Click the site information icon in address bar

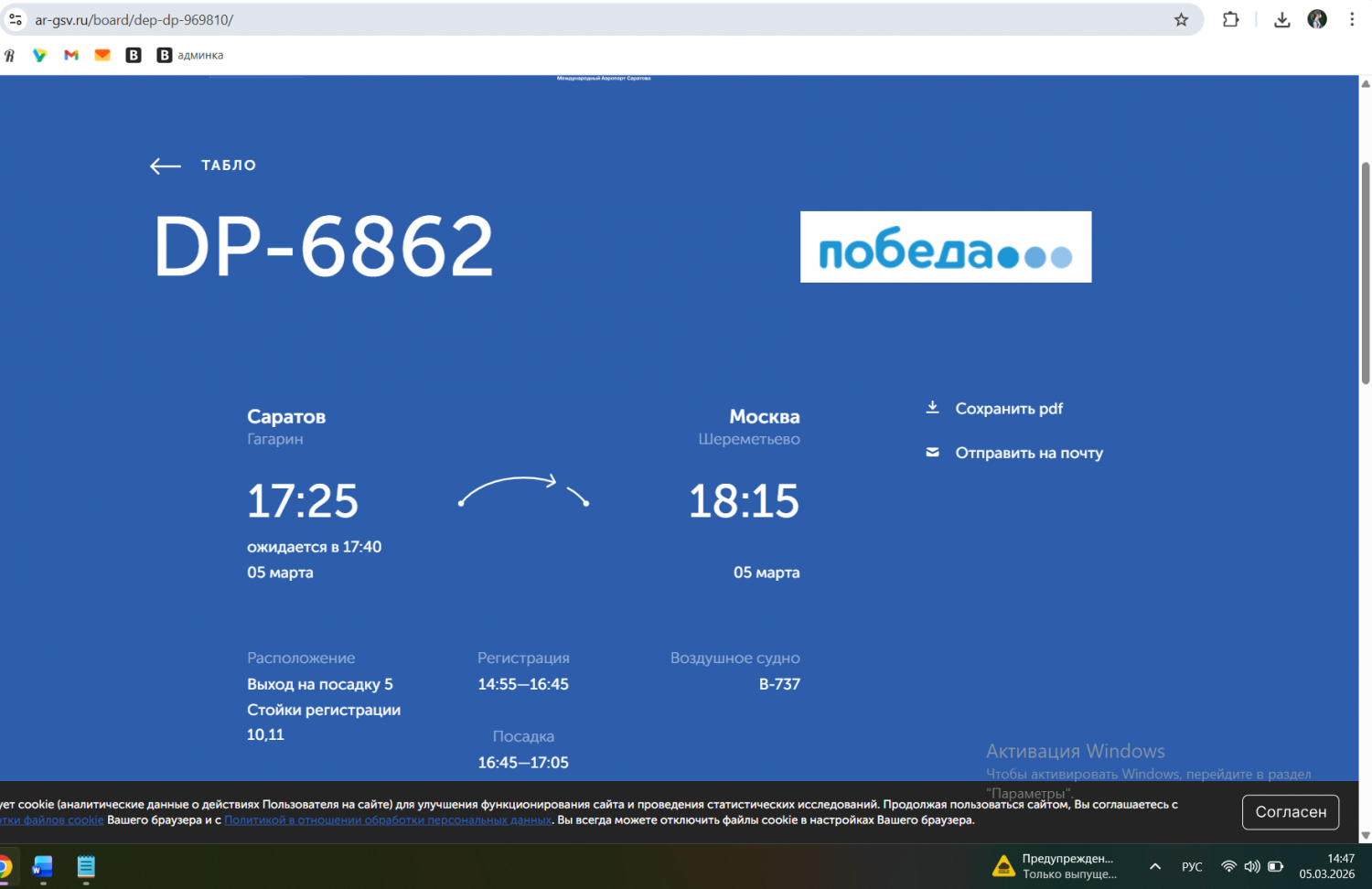click(16, 20)
